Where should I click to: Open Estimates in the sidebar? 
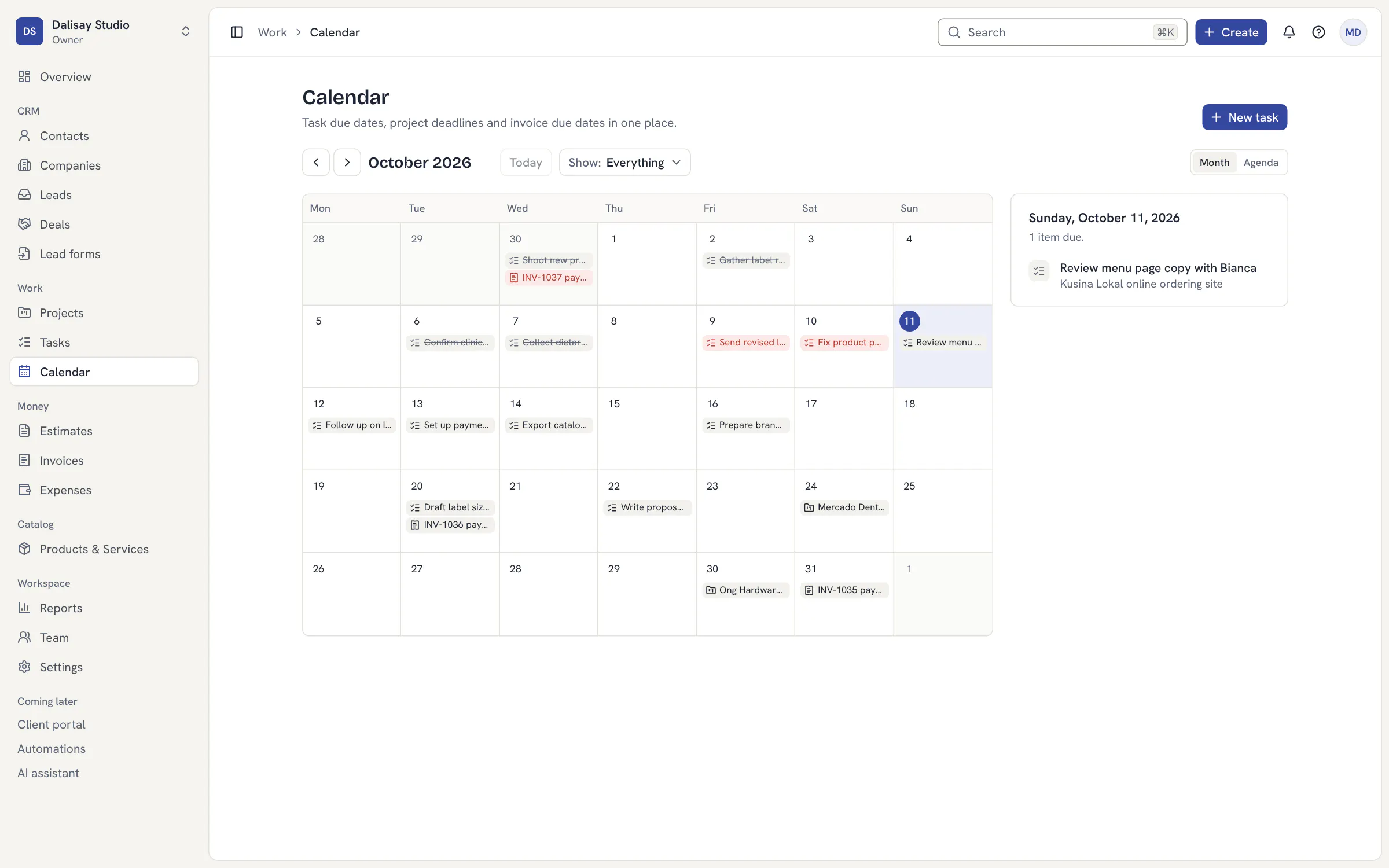(104, 431)
